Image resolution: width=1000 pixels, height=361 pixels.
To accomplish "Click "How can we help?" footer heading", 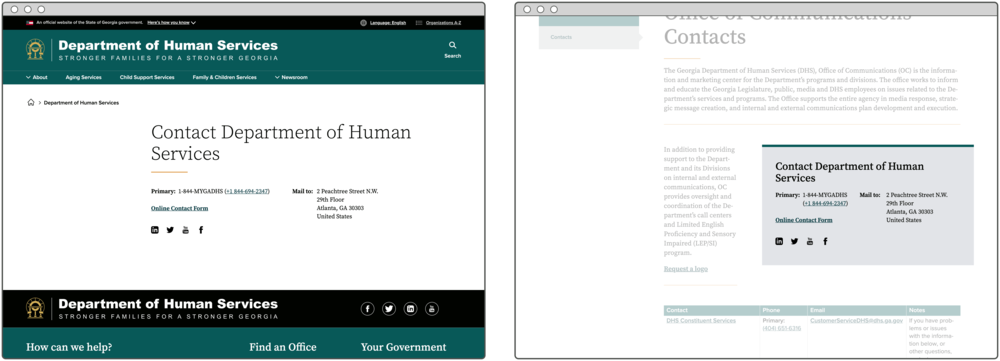I will pos(69,347).
